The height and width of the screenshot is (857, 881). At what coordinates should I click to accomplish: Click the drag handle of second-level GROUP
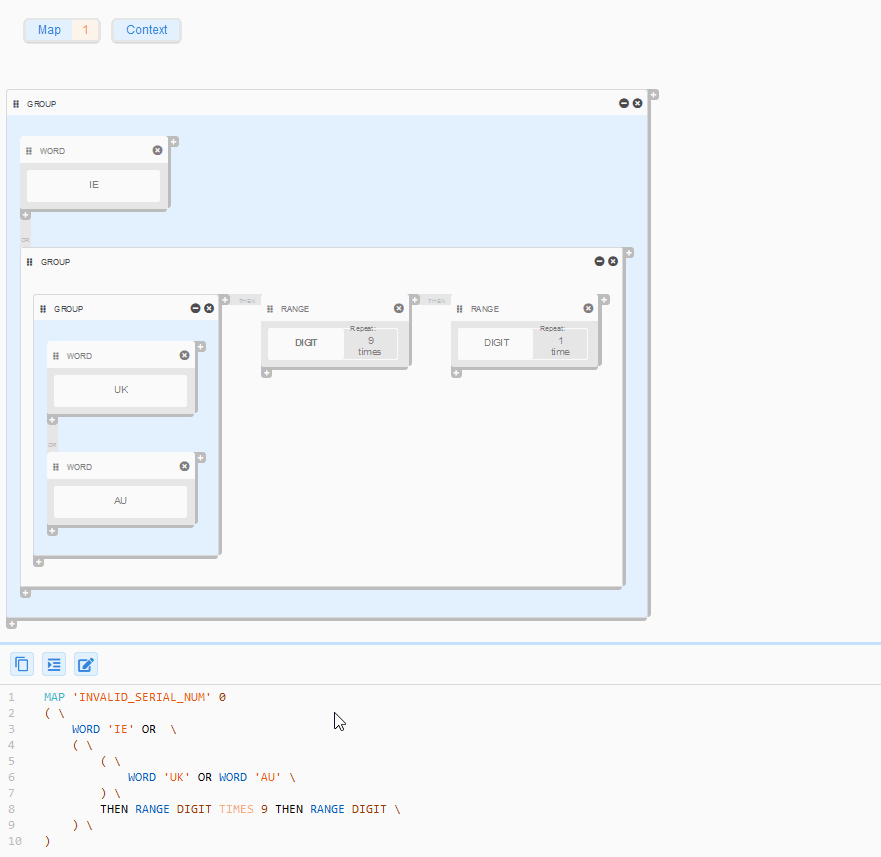30,262
